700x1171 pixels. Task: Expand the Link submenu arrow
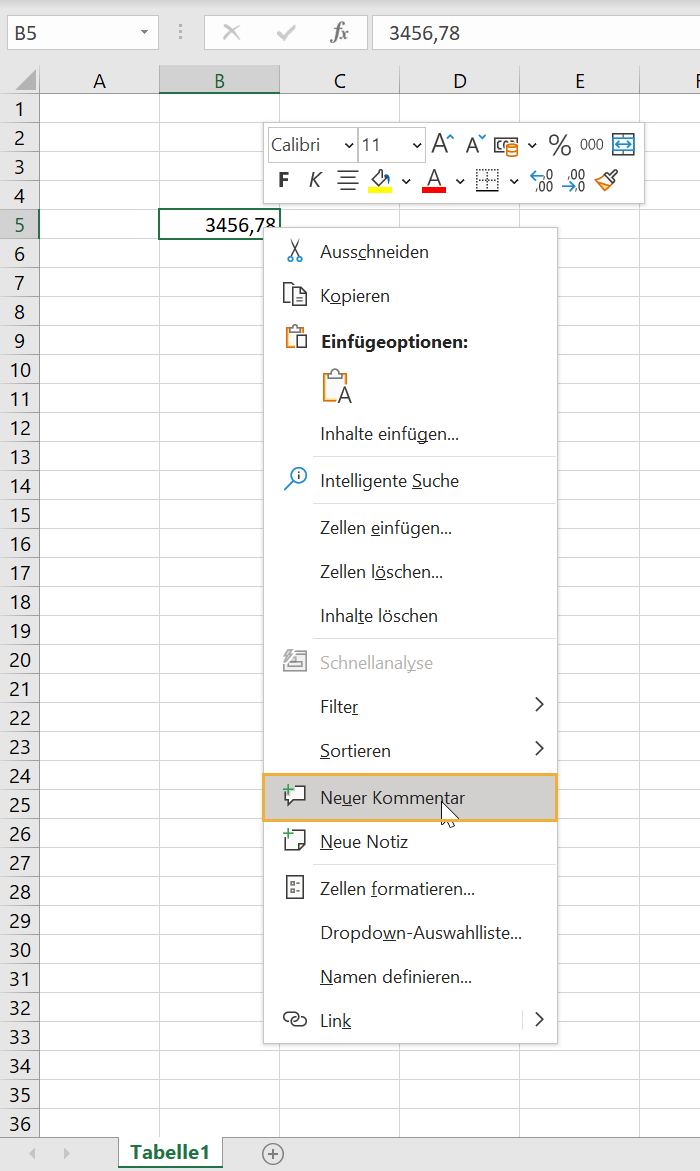pos(539,1020)
